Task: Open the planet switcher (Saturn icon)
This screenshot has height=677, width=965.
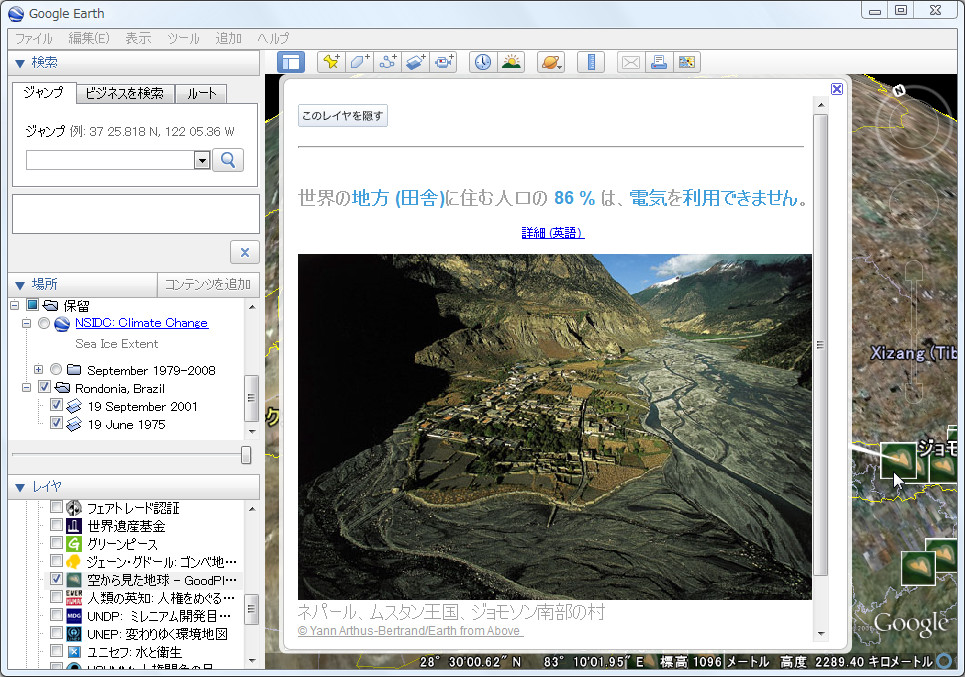Action: point(551,62)
